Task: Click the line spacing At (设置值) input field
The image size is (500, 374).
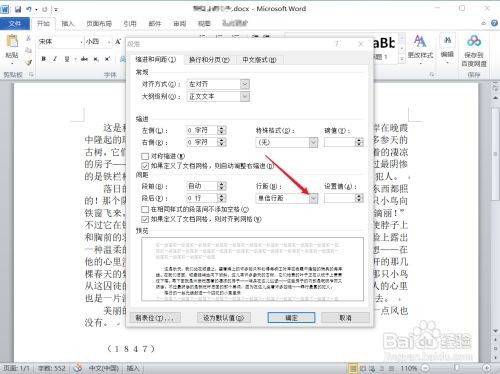Action: (x=340, y=198)
